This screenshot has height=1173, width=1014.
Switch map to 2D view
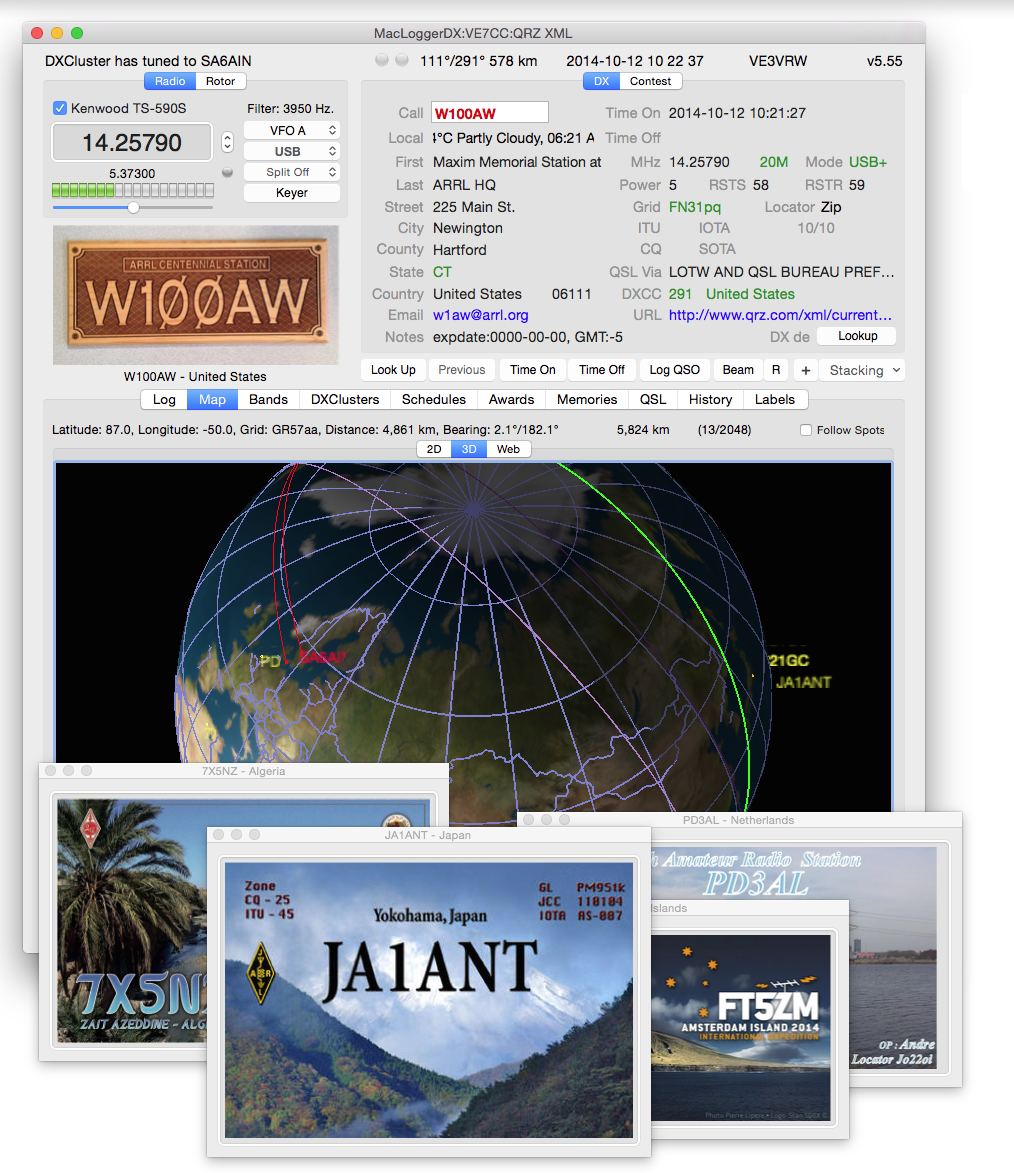pos(434,449)
